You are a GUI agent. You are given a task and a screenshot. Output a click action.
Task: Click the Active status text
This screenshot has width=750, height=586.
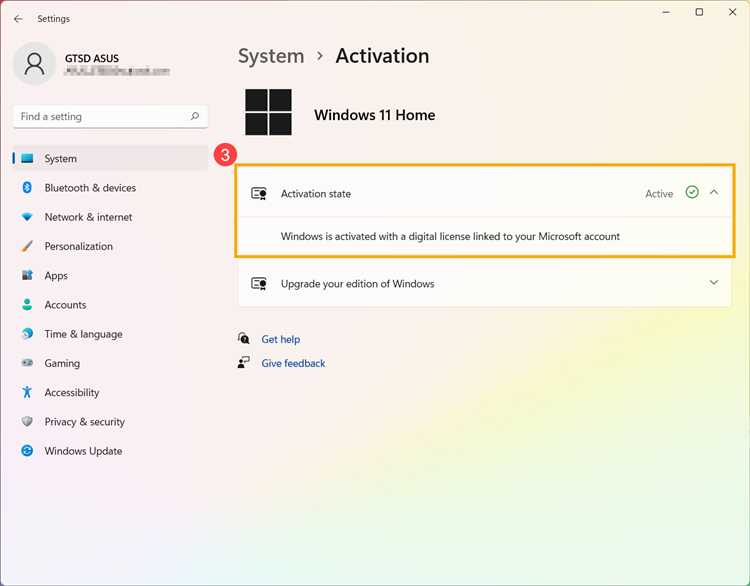coord(659,194)
